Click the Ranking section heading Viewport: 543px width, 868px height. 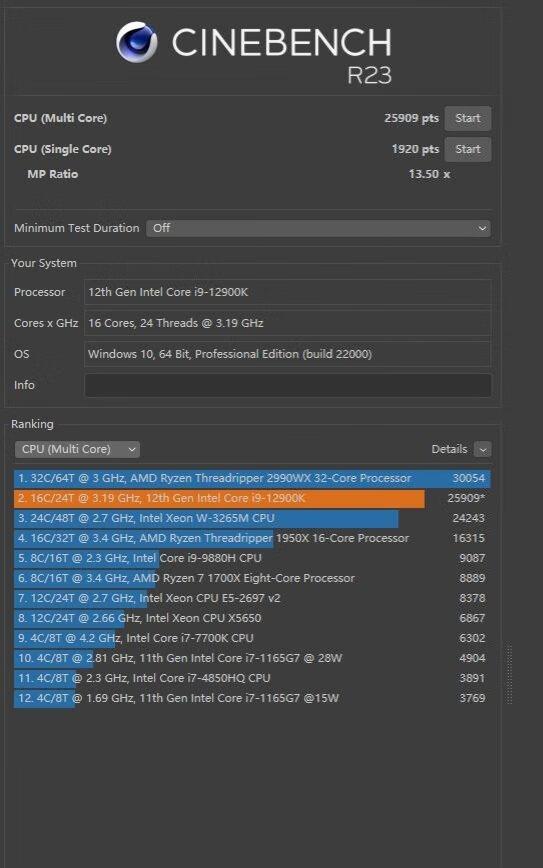(x=33, y=424)
